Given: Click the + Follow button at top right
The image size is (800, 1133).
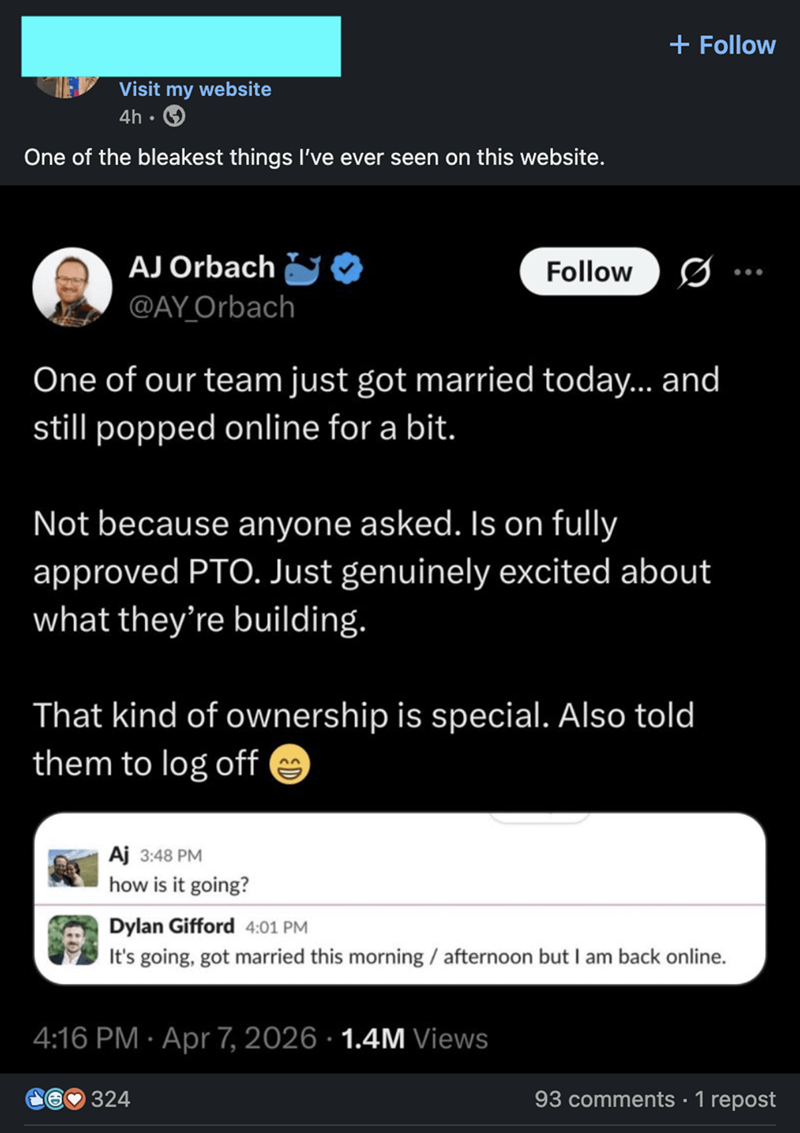Looking at the screenshot, I should pyautogui.click(x=722, y=45).
